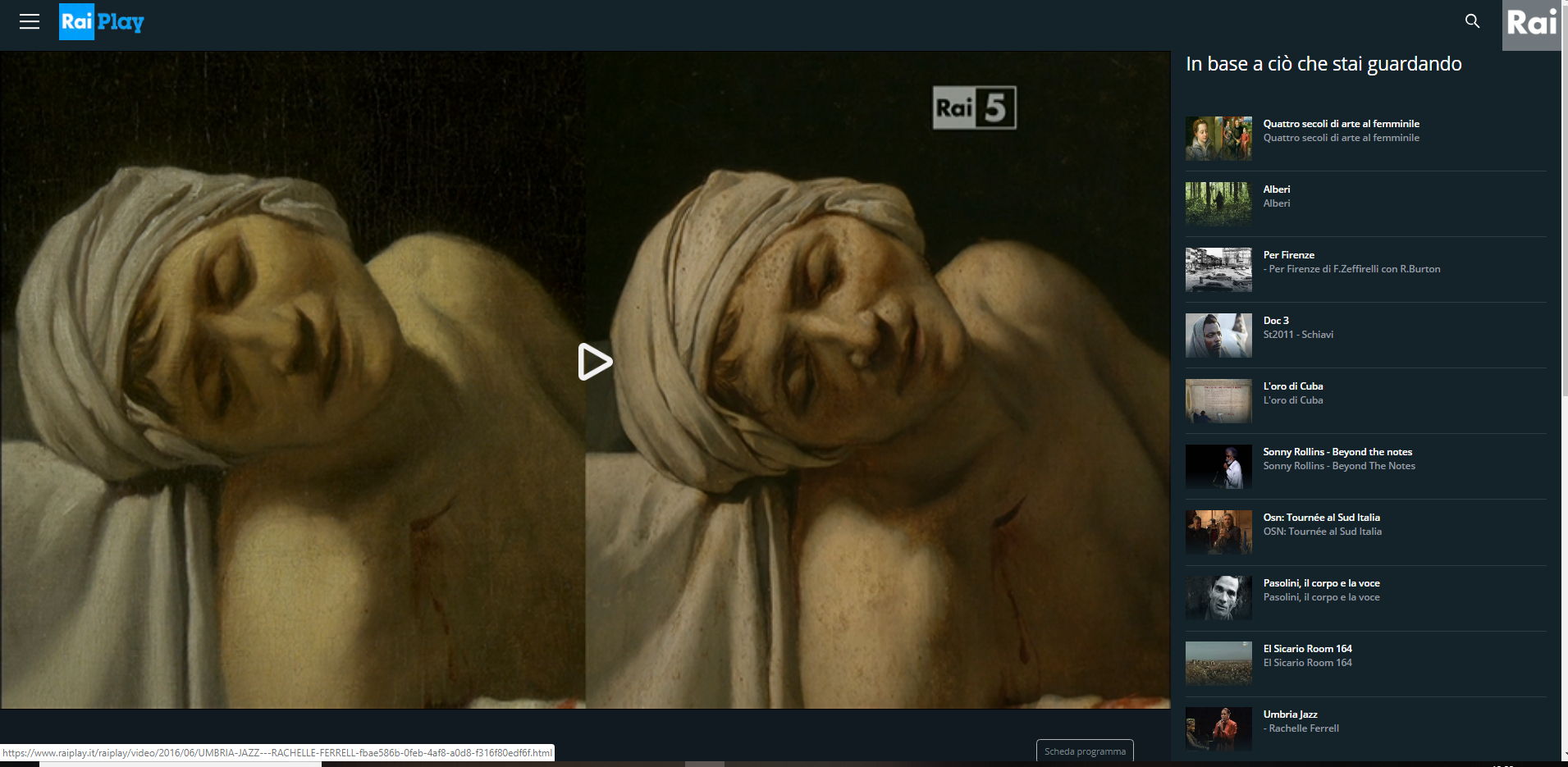Screen dimensions: 1568x767
Task: Click the Rai logo top right
Action: (1531, 25)
